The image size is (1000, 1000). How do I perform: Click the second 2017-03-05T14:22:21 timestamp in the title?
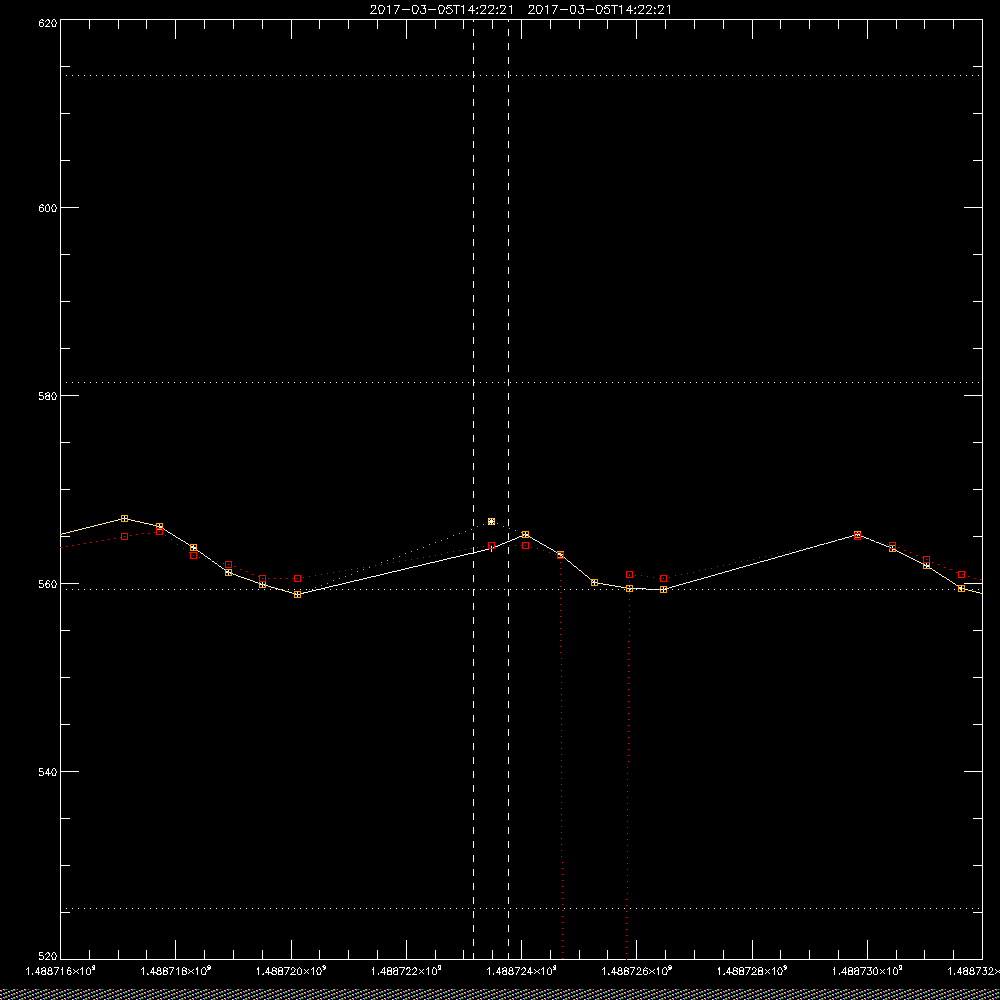[599, 10]
